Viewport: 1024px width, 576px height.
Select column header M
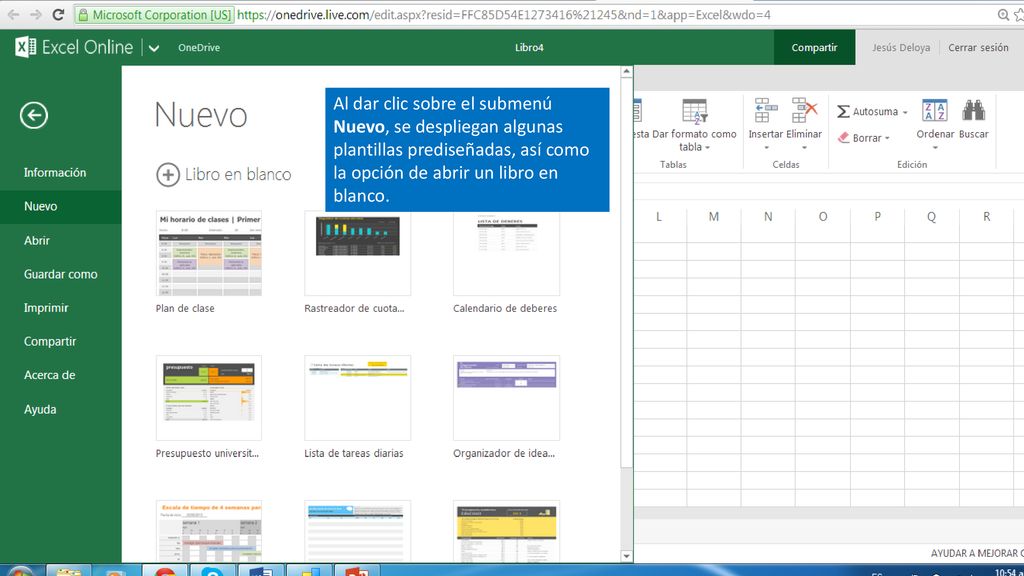[714, 217]
